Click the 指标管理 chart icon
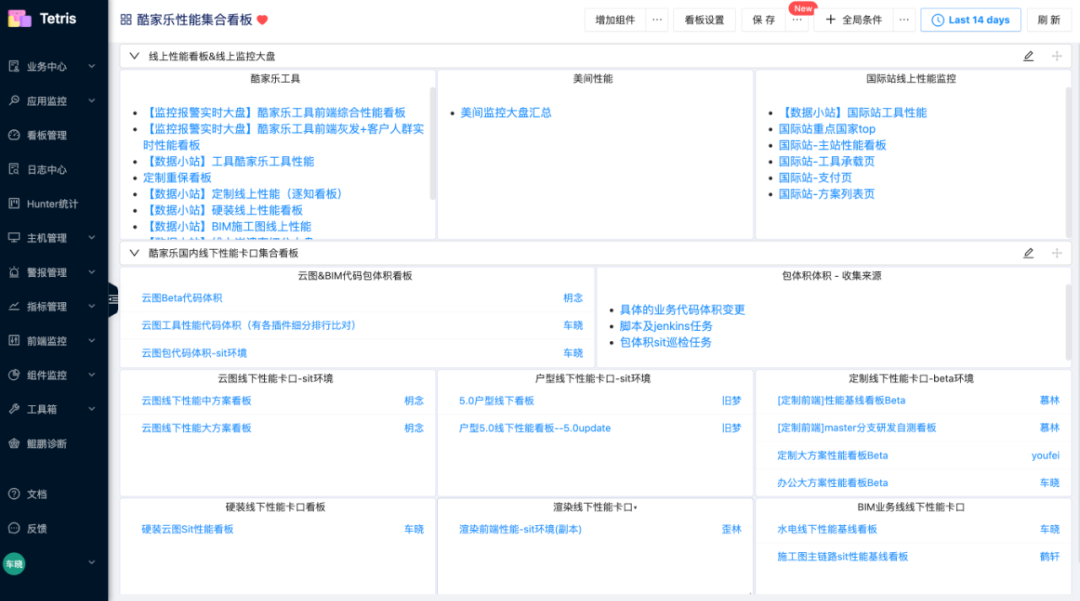 click(14, 306)
